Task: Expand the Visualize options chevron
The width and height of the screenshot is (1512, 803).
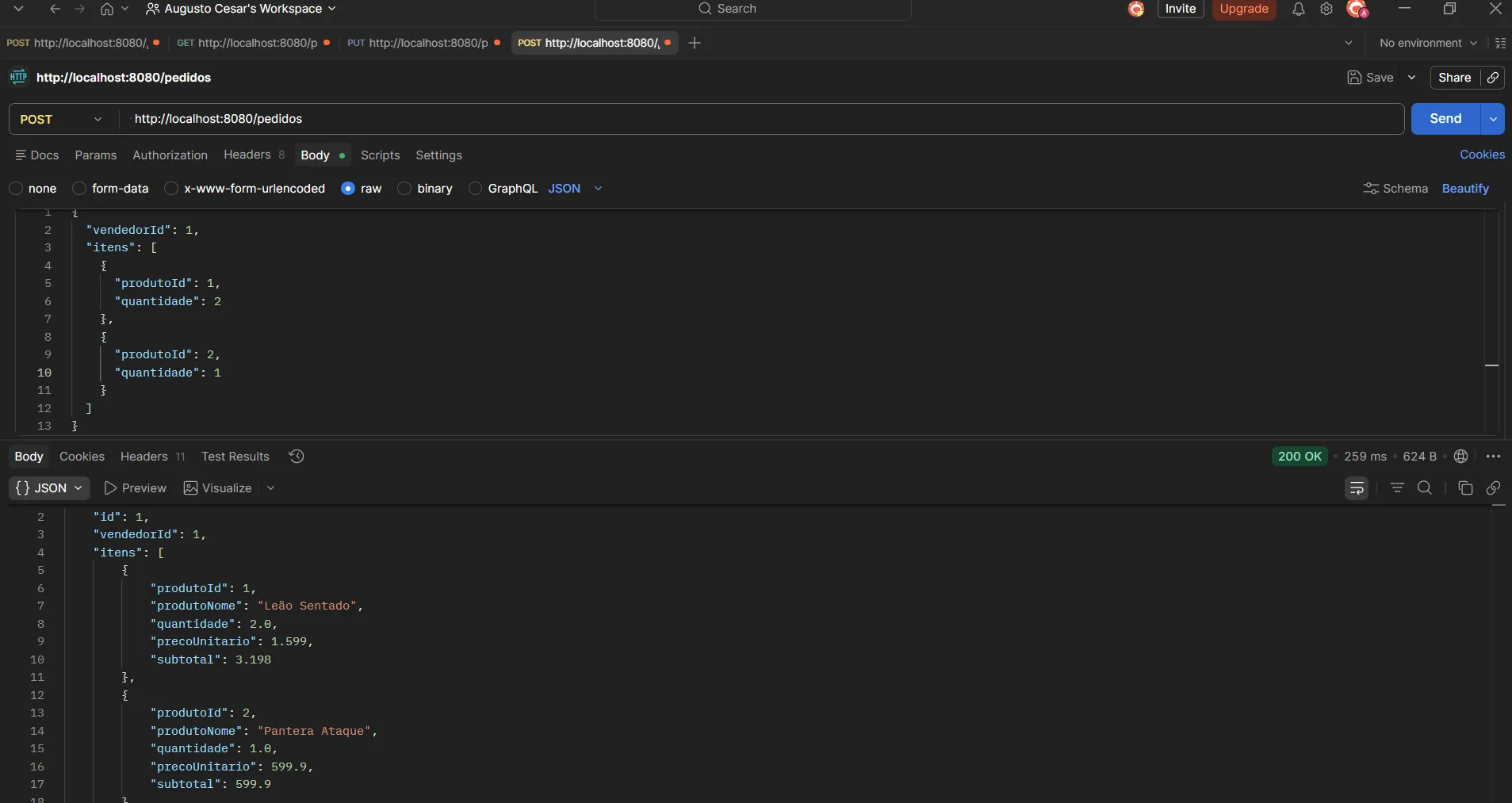Action: (270, 488)
